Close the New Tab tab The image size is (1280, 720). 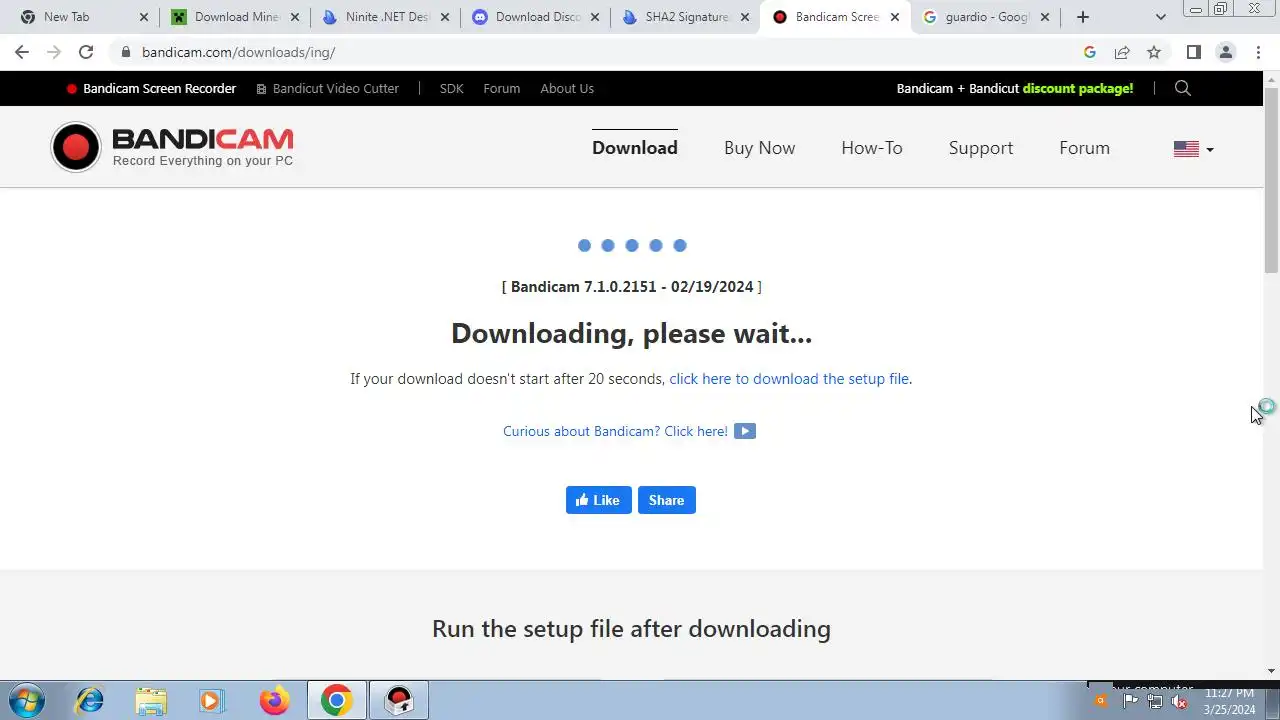coord(144,17)
